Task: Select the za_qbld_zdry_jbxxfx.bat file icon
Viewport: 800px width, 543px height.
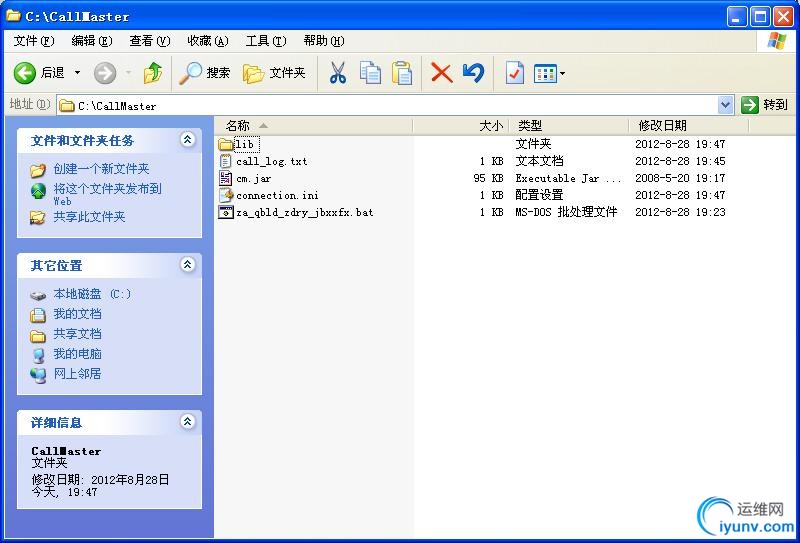Action: click(226, 212)
